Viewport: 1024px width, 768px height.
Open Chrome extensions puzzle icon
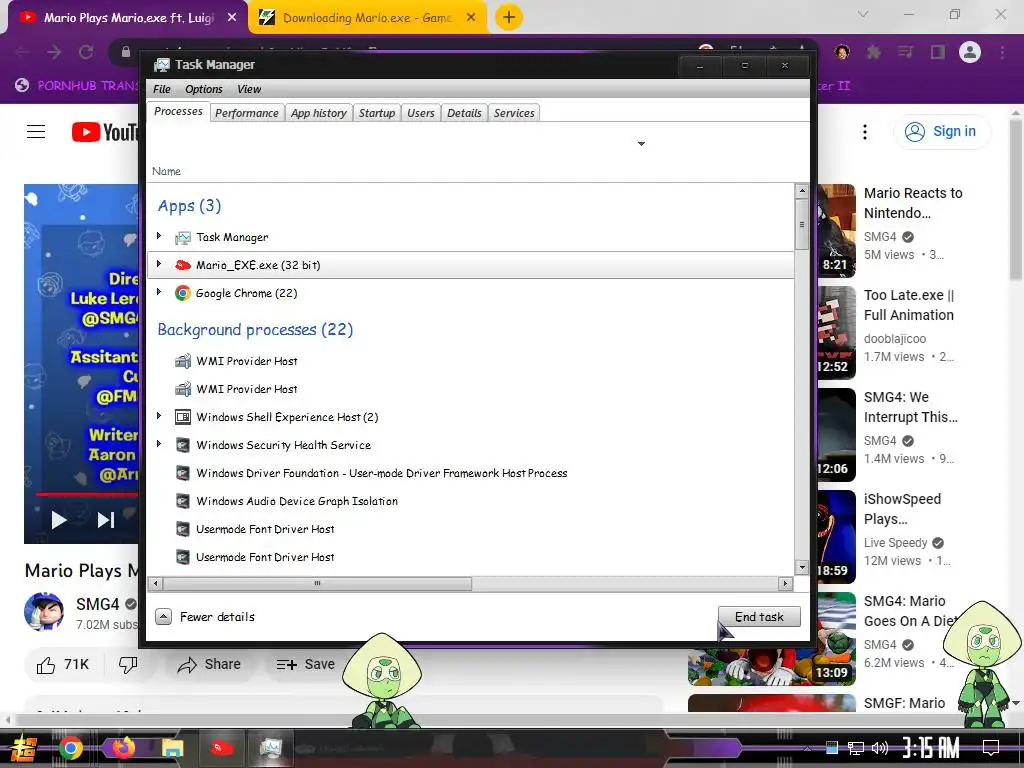coord(874,52)
